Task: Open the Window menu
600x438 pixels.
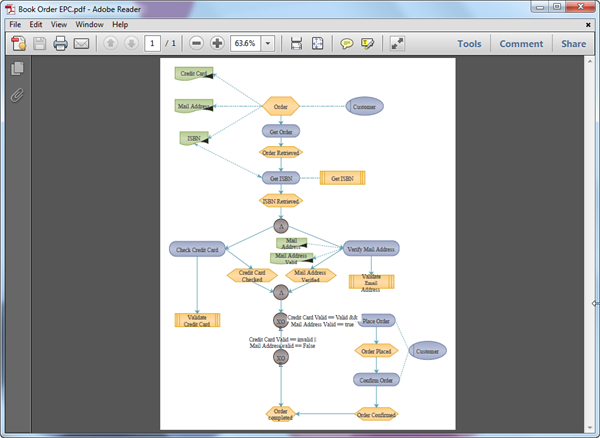Action: [x=88, y=23]
